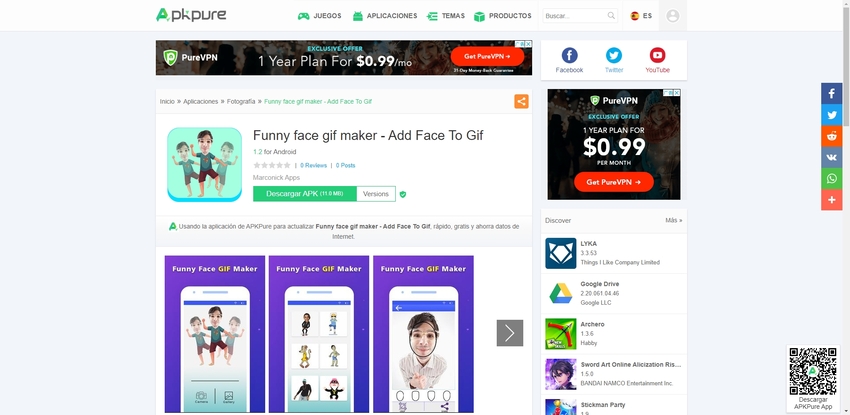Click the small APKPure icon in update notice

point(173,226)
